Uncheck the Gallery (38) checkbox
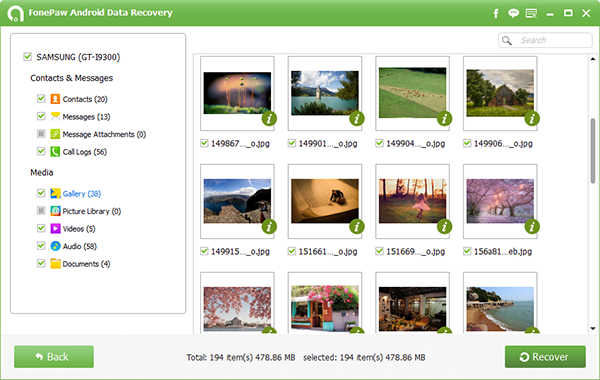600x380 pixels. (x=41, y=193)
